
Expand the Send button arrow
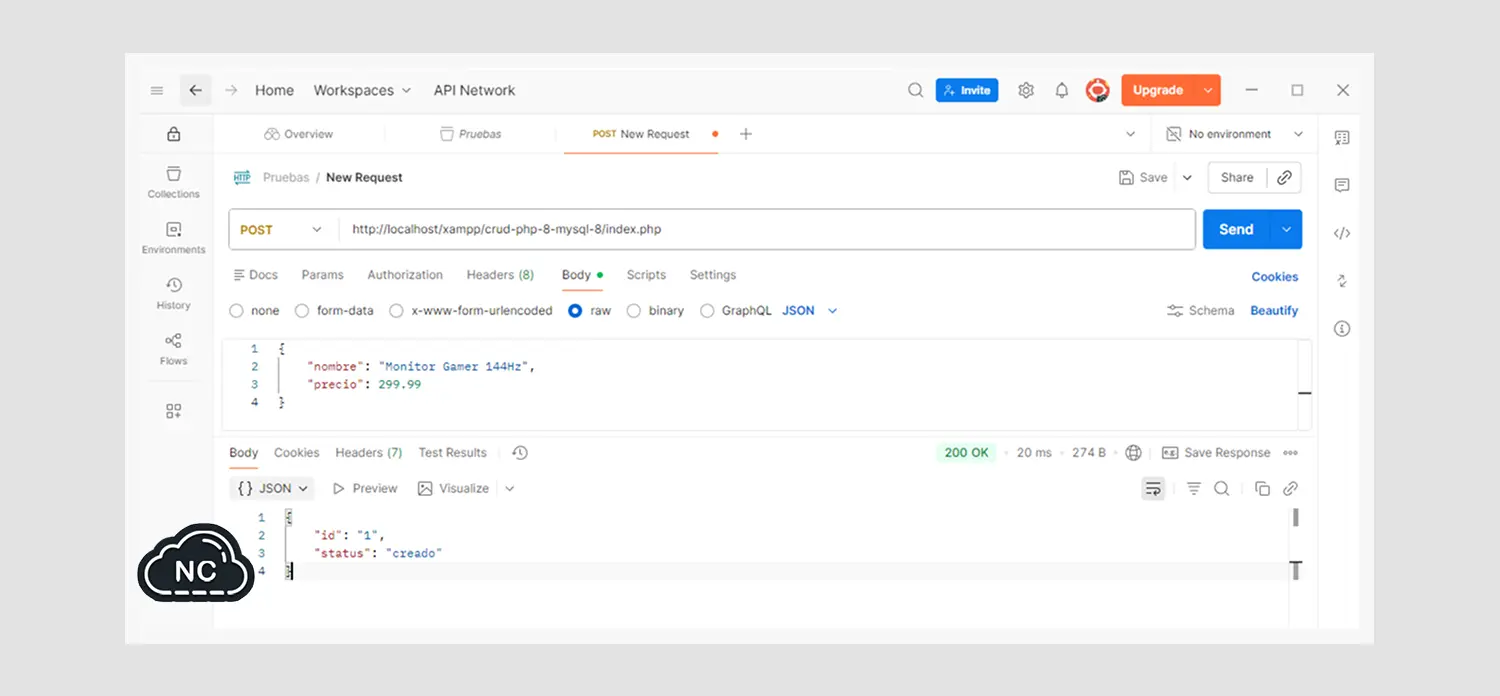[1286, 229]
